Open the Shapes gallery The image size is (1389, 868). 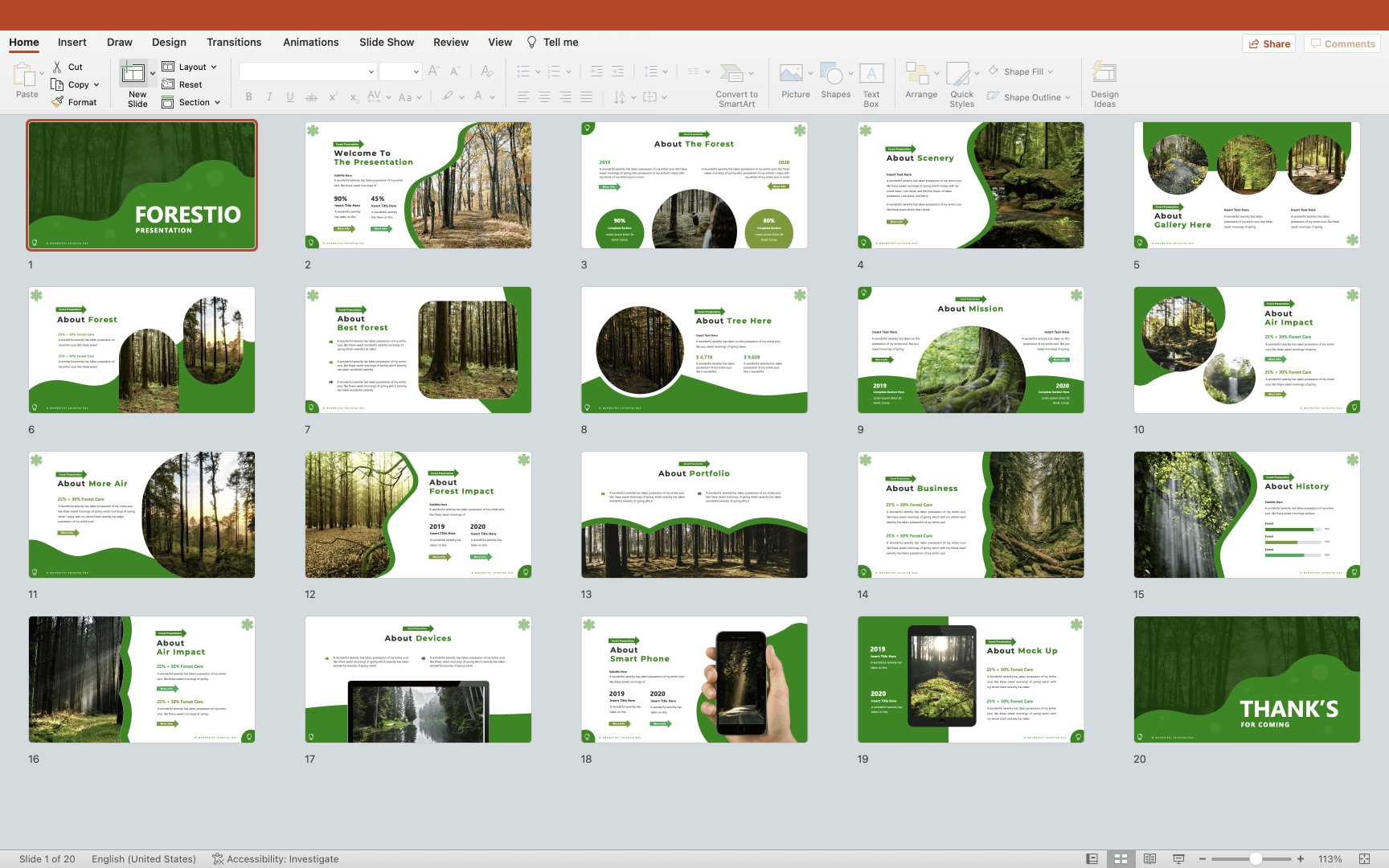tap(833, 74)
